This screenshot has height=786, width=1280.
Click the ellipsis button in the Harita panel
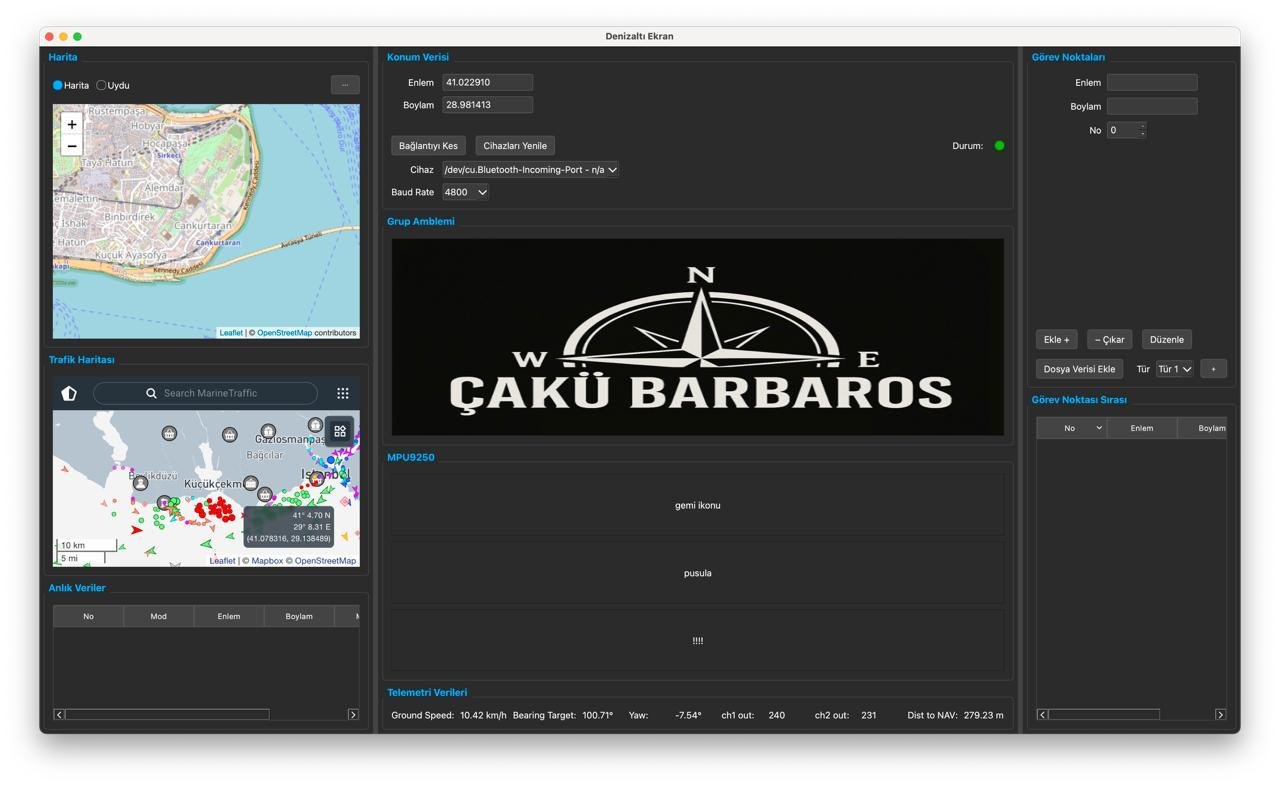pos(345,85)
